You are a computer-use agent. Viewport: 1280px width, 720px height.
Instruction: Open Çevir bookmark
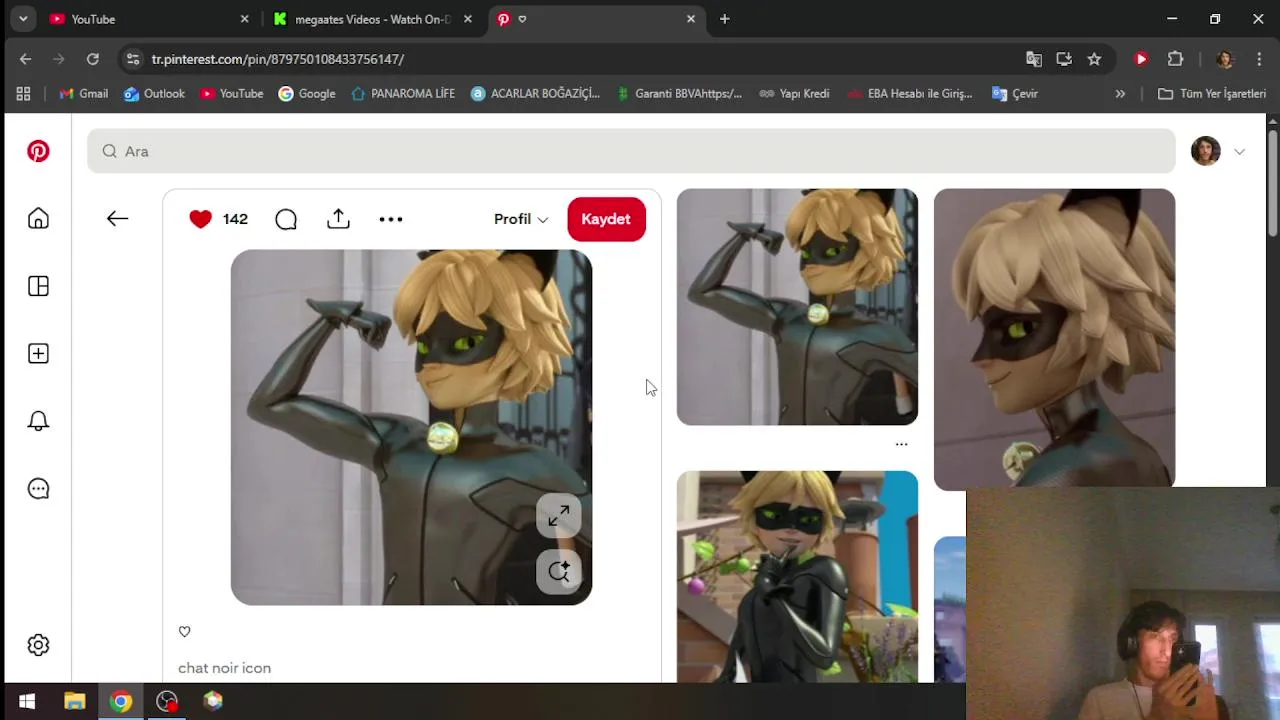(1014, 94)
